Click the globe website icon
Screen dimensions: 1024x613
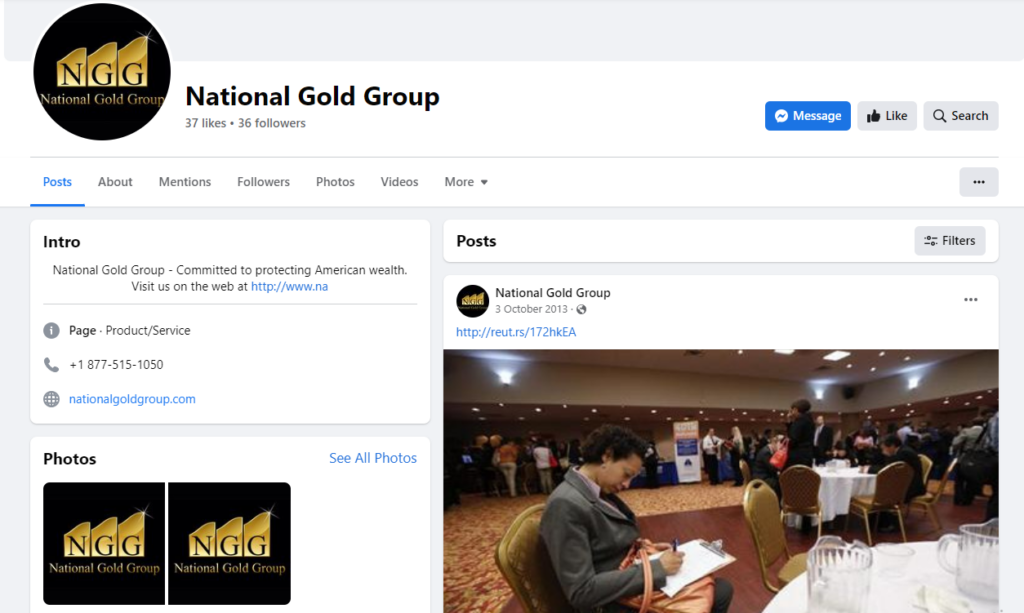coord(52,399)
